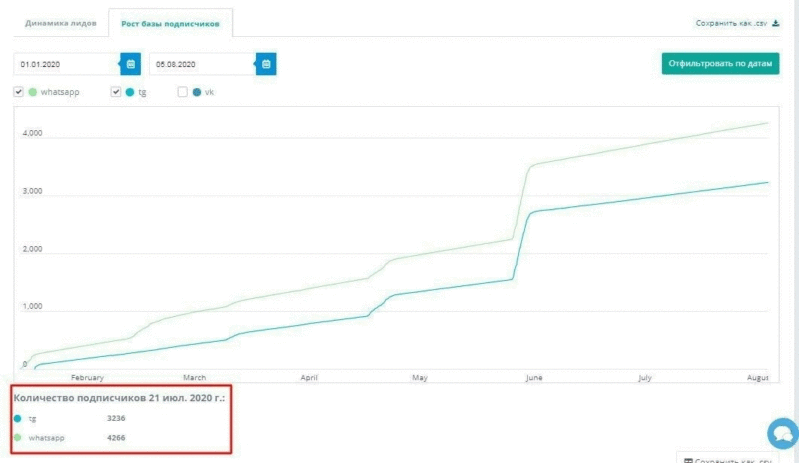Viewport: 799px width, 463px height.
Task: Open the end date calendar picker
Action: tap(266, 64)
